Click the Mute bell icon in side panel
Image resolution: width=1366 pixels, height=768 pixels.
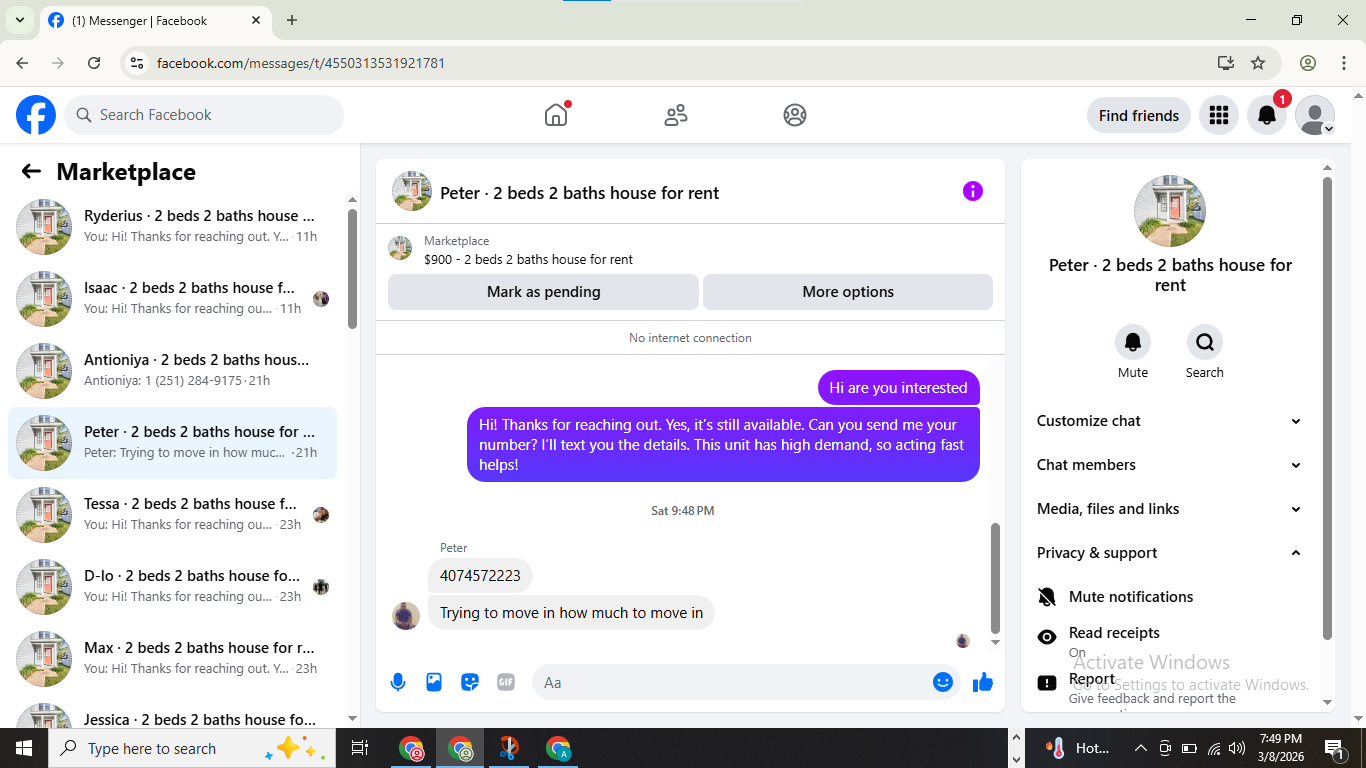(1133, 342)
